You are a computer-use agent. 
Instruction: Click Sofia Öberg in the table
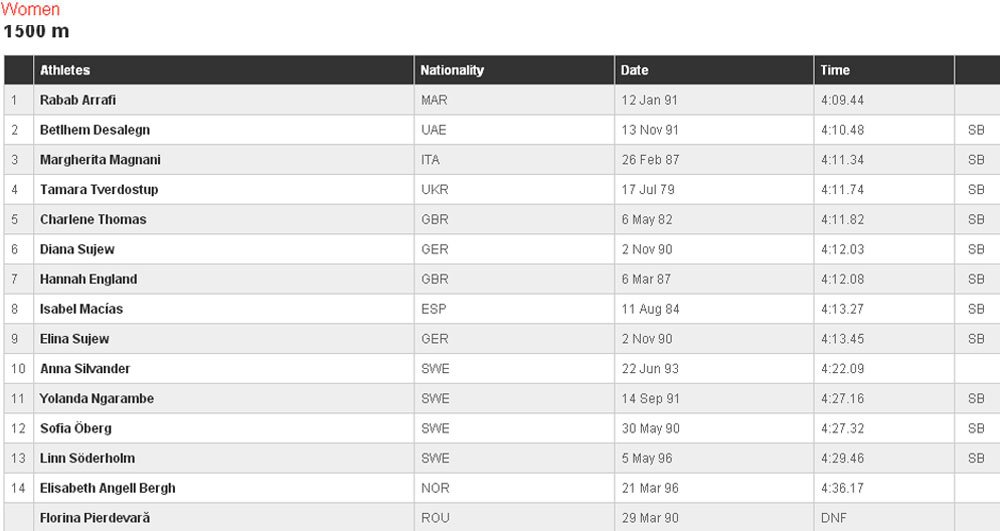(x=76, y=428)
